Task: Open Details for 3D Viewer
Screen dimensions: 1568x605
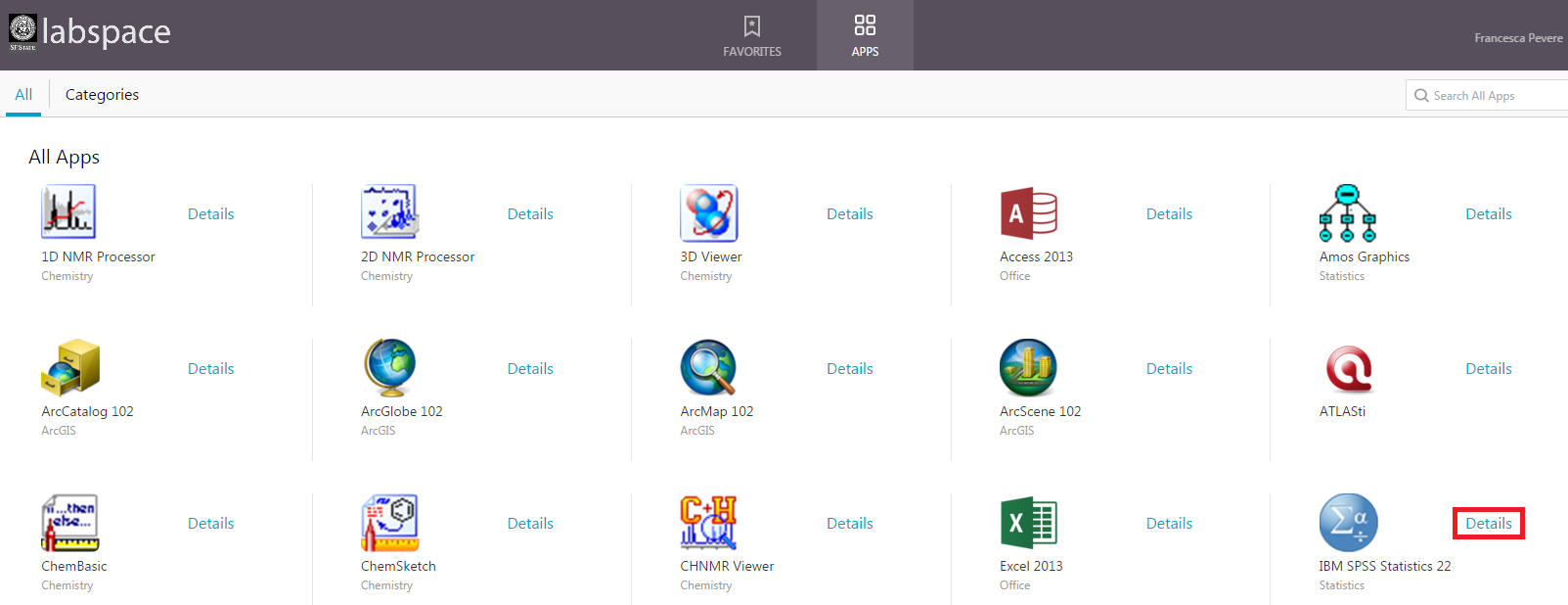Action: pyautogui.click(x=850, y=213)
